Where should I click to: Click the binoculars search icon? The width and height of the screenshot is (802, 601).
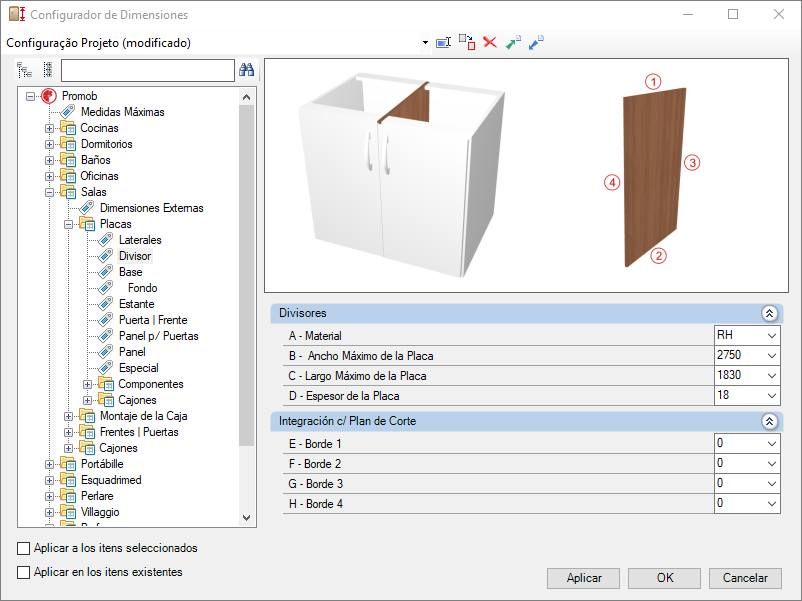(247, 70)
